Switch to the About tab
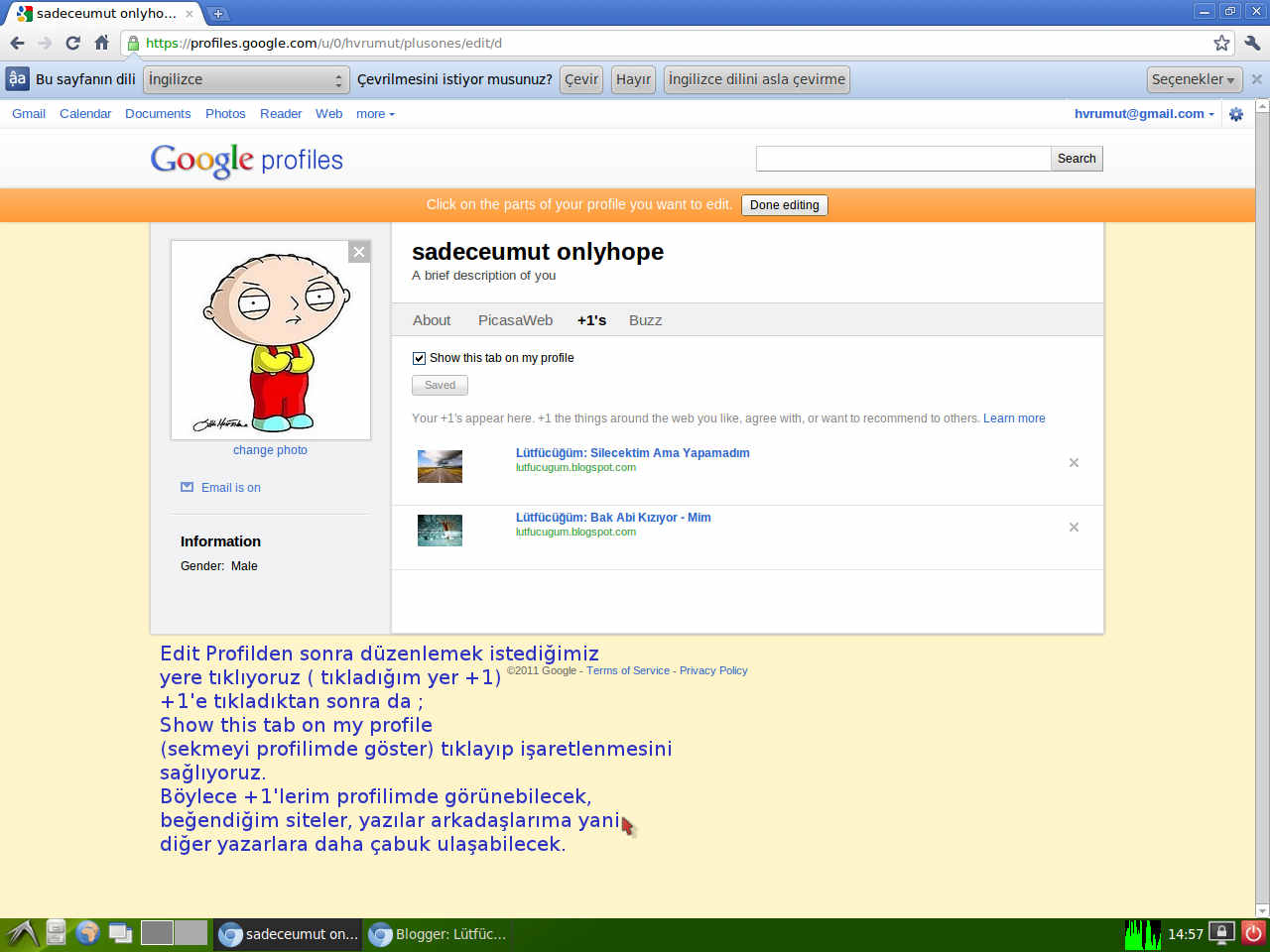 point(432,320)
